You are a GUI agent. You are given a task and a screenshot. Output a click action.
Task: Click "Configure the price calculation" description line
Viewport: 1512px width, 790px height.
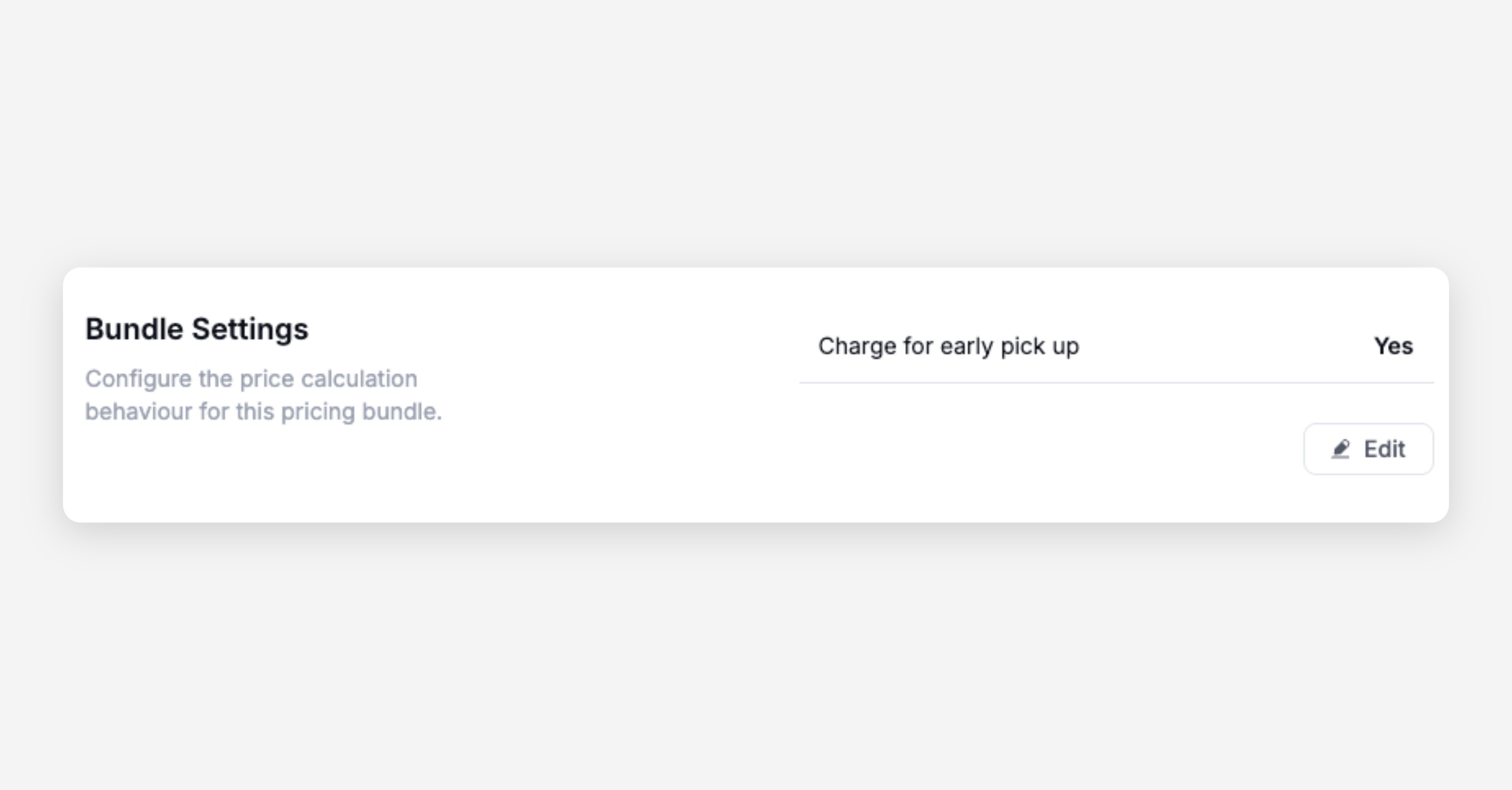pos(251,379)
